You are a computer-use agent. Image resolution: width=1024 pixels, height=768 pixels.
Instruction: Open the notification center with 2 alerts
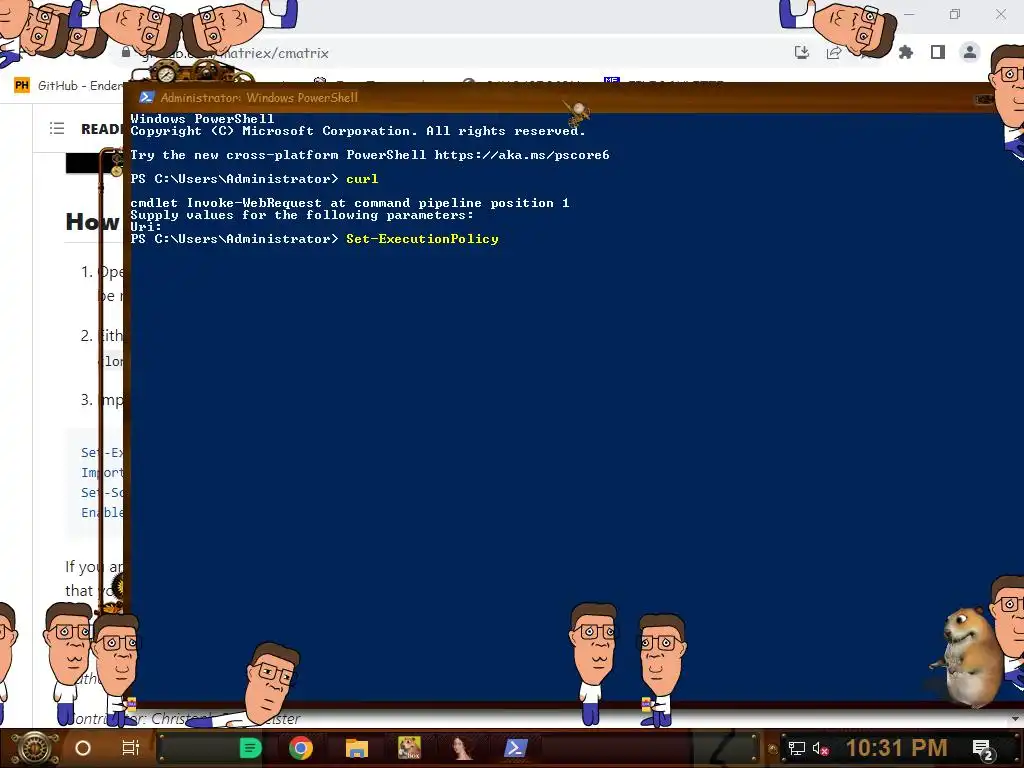coord(982,749)
